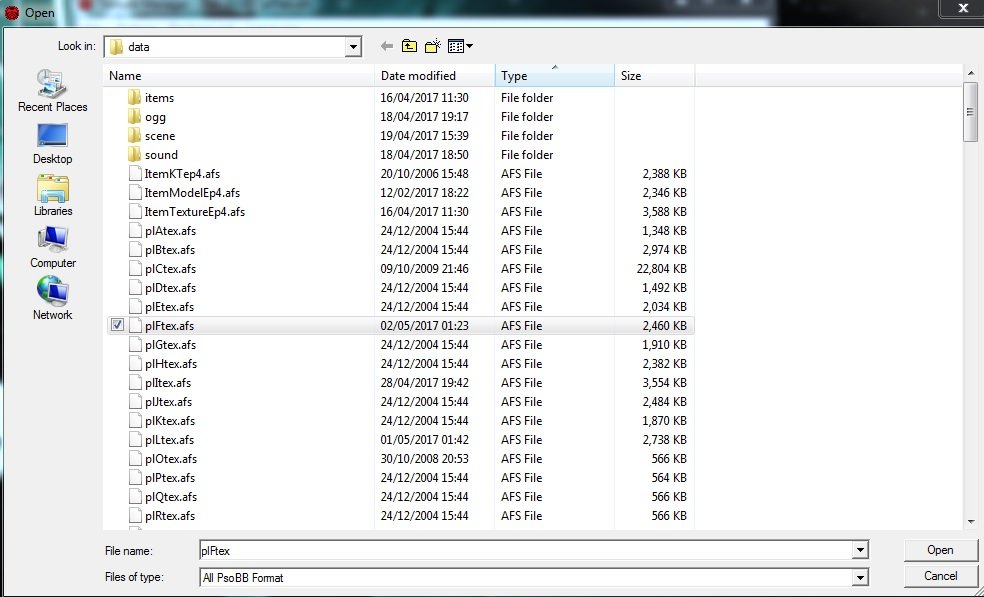Sort by Name column header
Screen dimensions: 984x597
click(238, 75)
